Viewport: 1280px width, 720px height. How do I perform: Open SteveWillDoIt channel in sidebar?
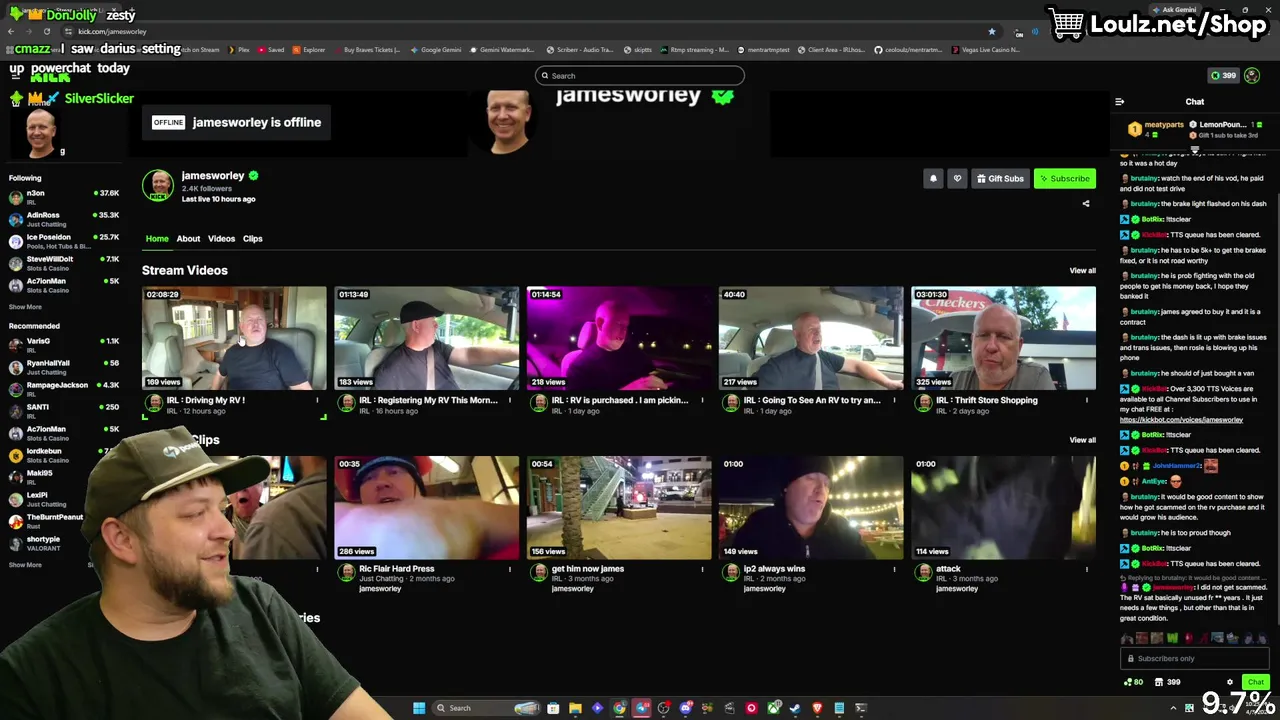pyautogui.click(x=64, y=263)
